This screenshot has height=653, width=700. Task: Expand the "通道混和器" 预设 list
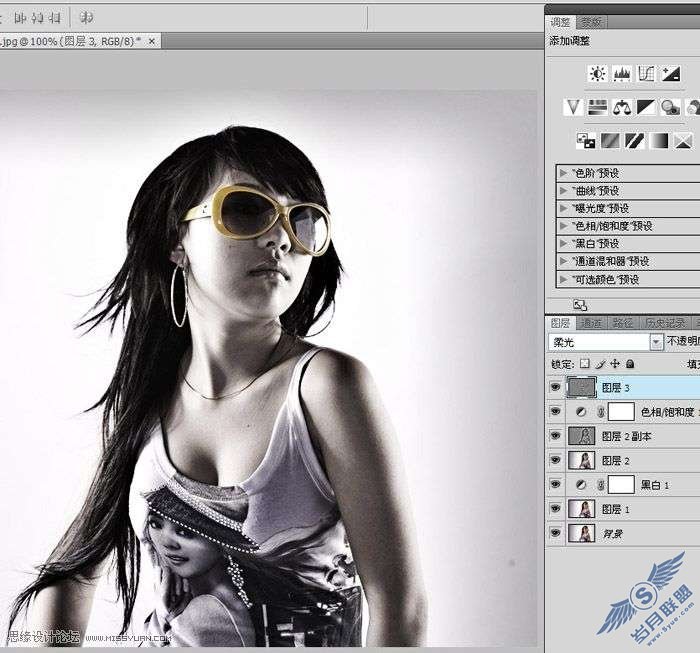[563, 261]
